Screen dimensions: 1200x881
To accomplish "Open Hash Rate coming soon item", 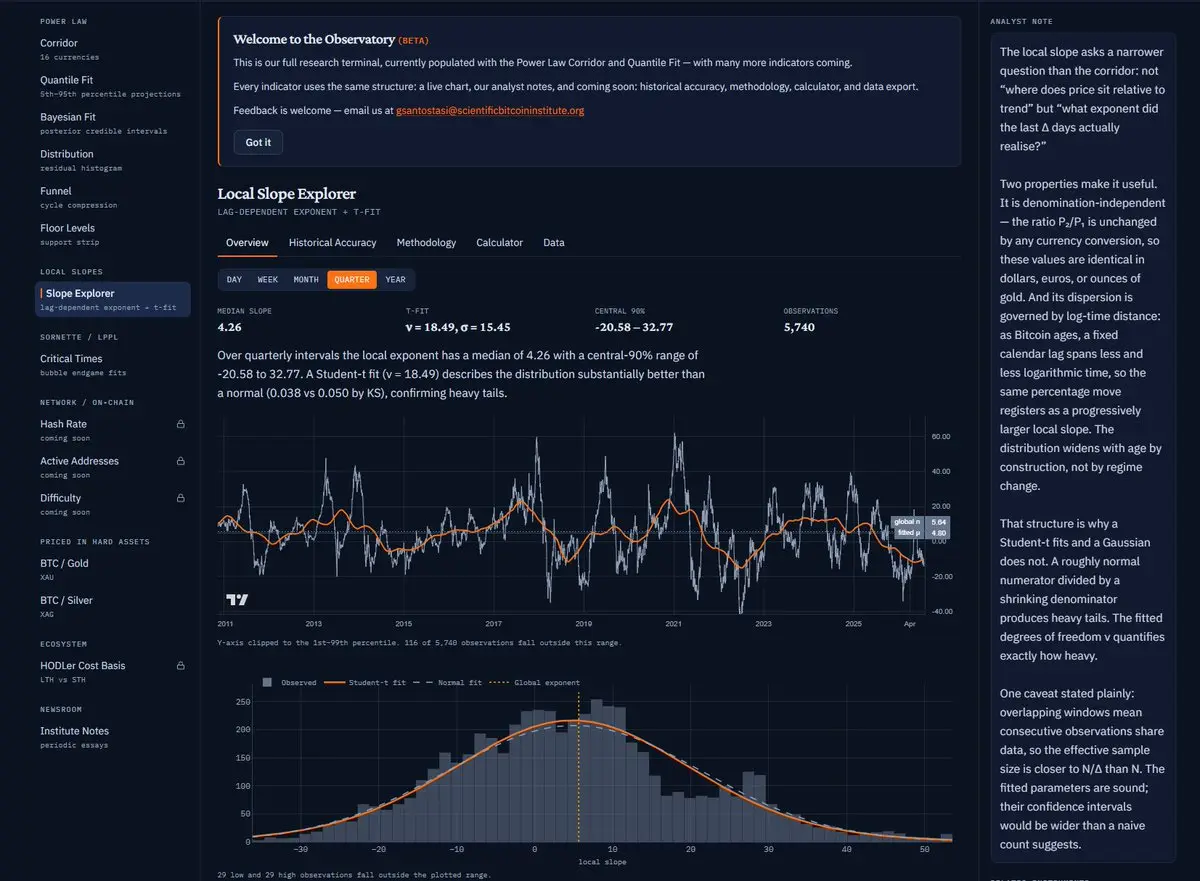I will pos(113,430).
